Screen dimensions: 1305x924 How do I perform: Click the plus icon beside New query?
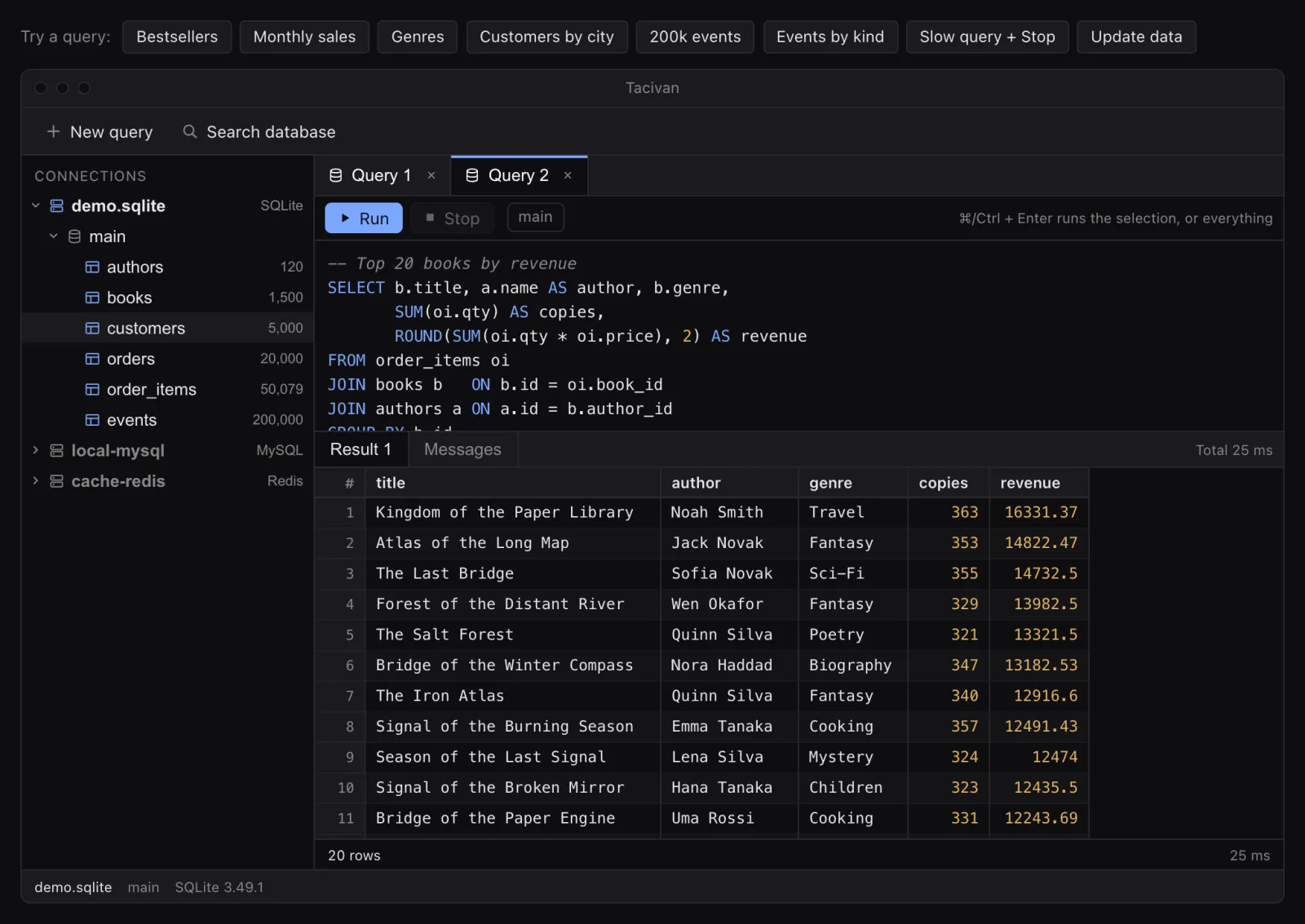point(53,131)
